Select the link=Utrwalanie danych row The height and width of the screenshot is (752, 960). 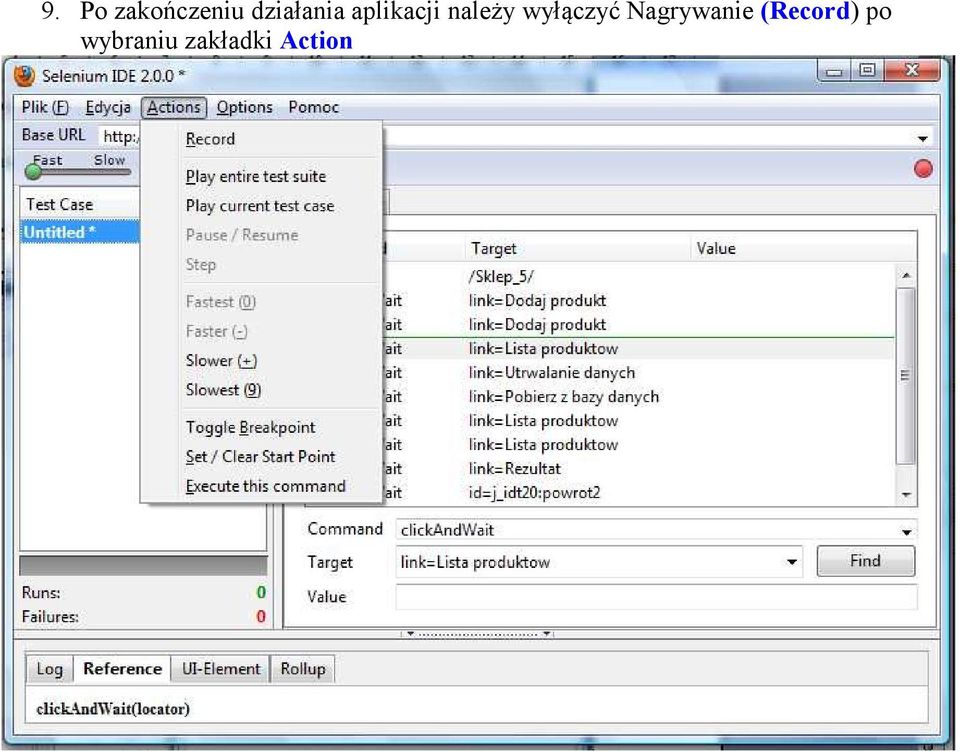click(x=637, y=373)
